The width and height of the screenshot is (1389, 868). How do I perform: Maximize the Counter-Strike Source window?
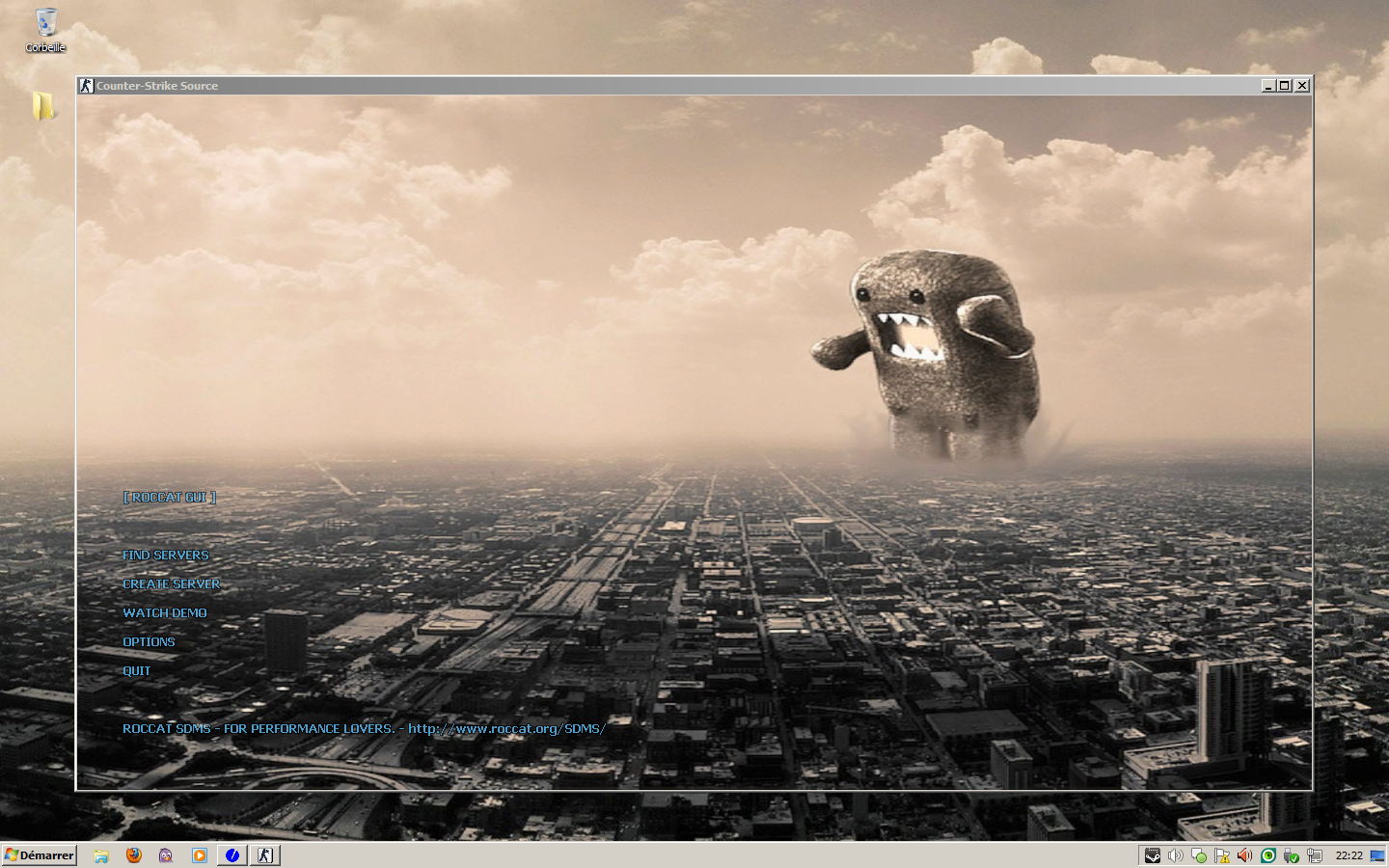tap(1284, 86)
